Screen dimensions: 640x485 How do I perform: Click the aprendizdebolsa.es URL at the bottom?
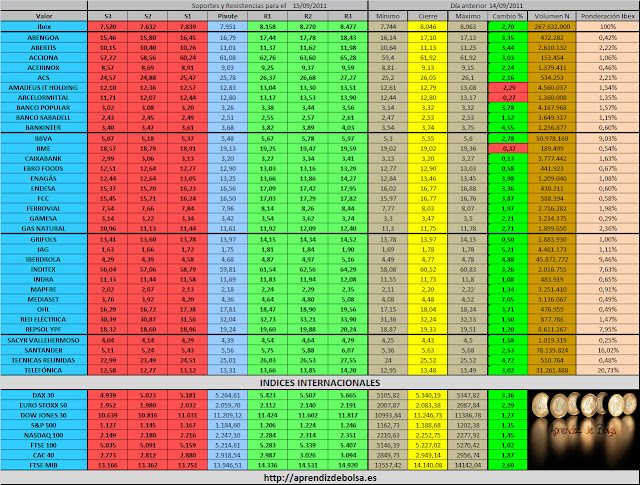[320, 478]
